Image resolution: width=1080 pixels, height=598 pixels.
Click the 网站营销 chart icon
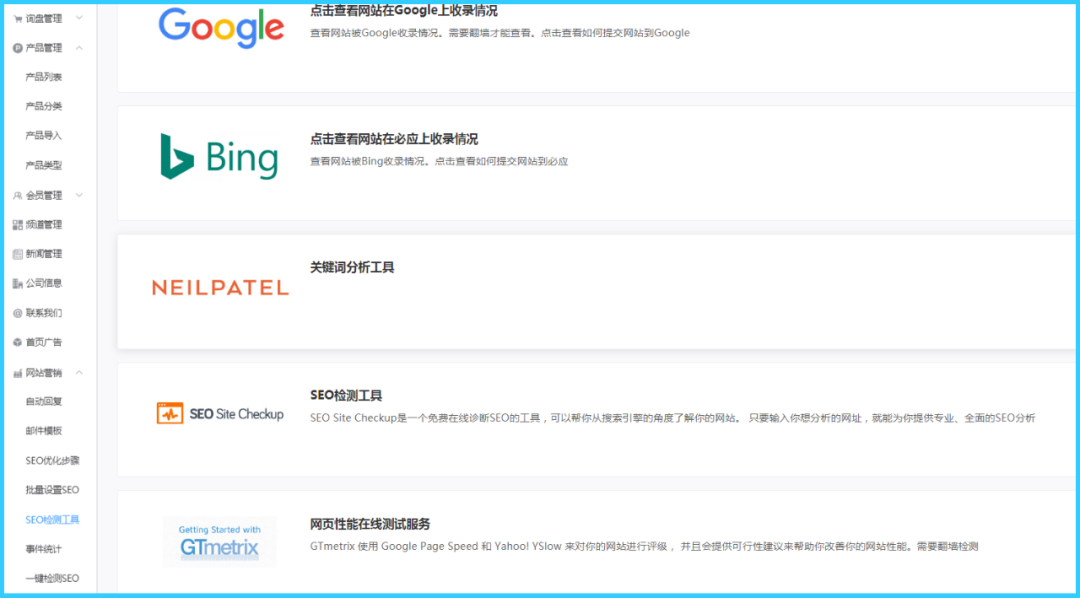click(x=18, y=373)
